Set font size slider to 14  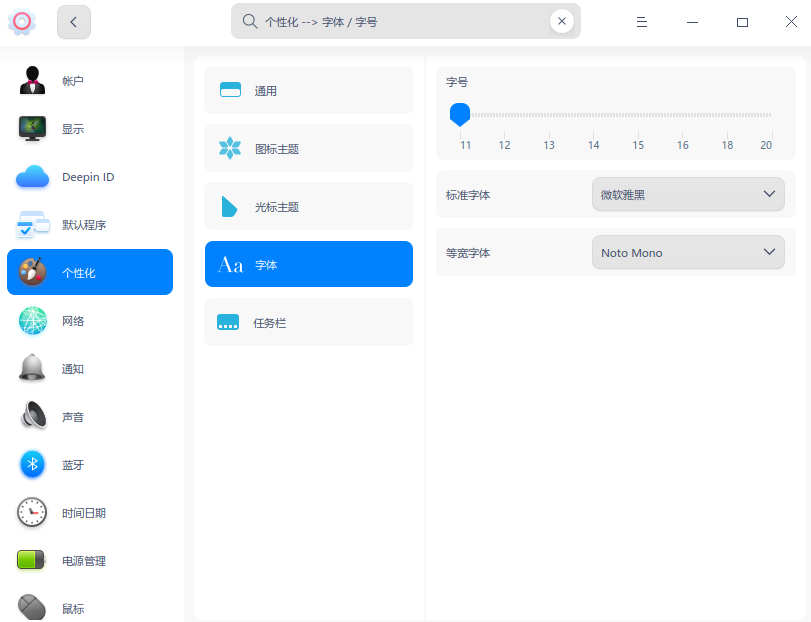pyautogui.click(x=593, y=115)
